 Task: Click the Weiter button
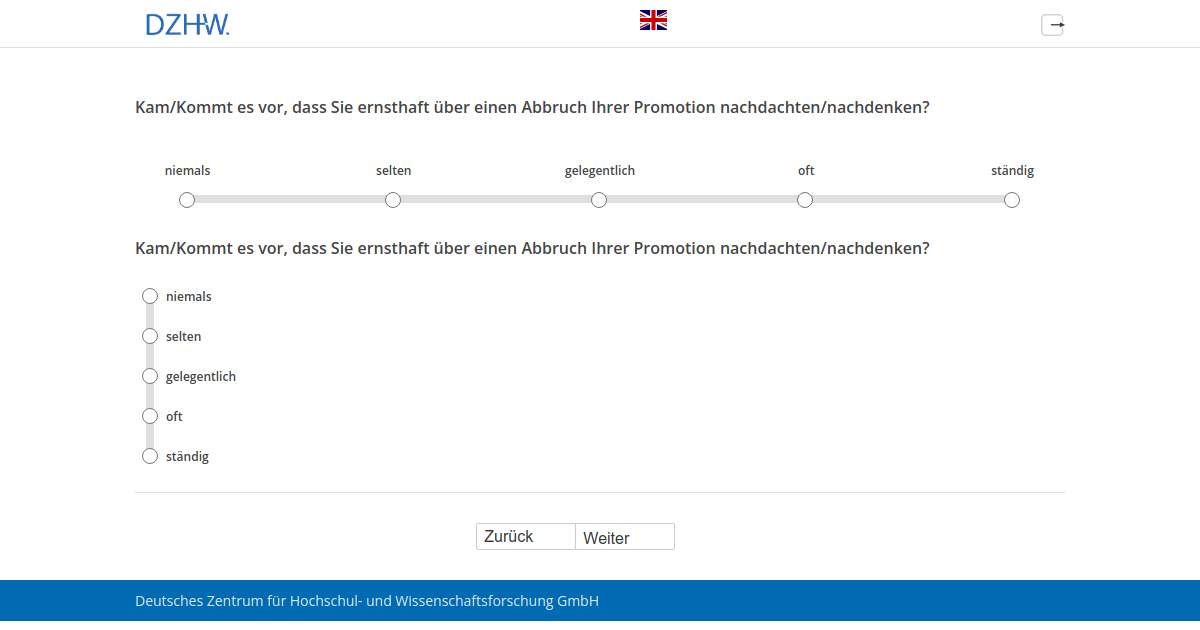click(x=624, y=537)
